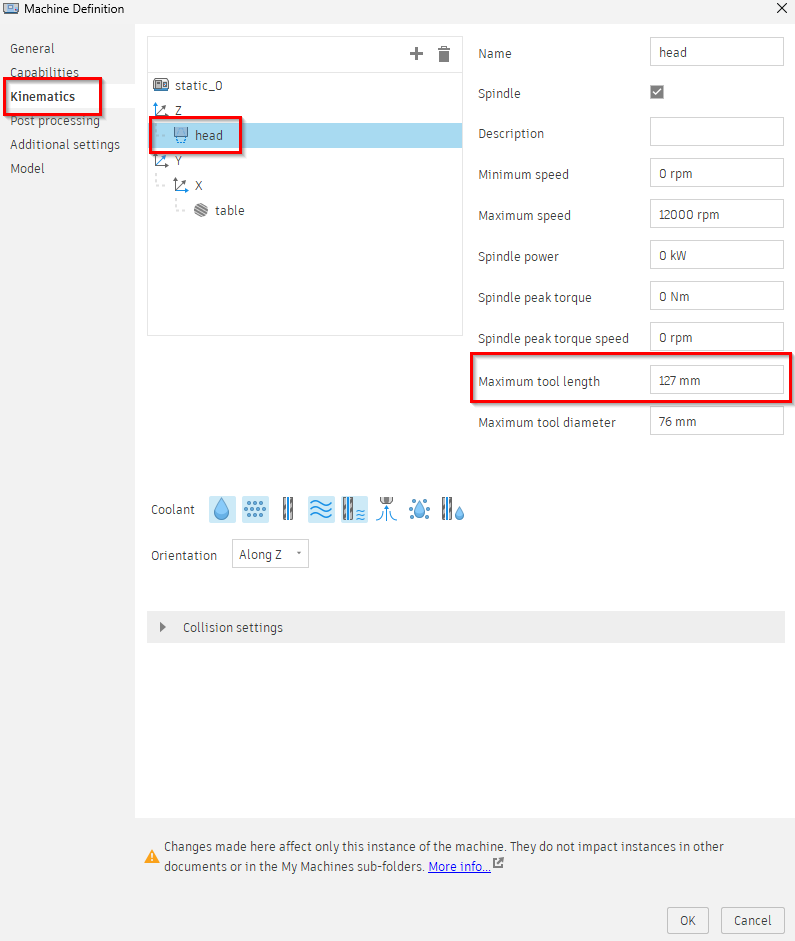Viewport: 795px width, 941px height.
Task: Toggle Mist coolant dotted icon
Action: 255,510
